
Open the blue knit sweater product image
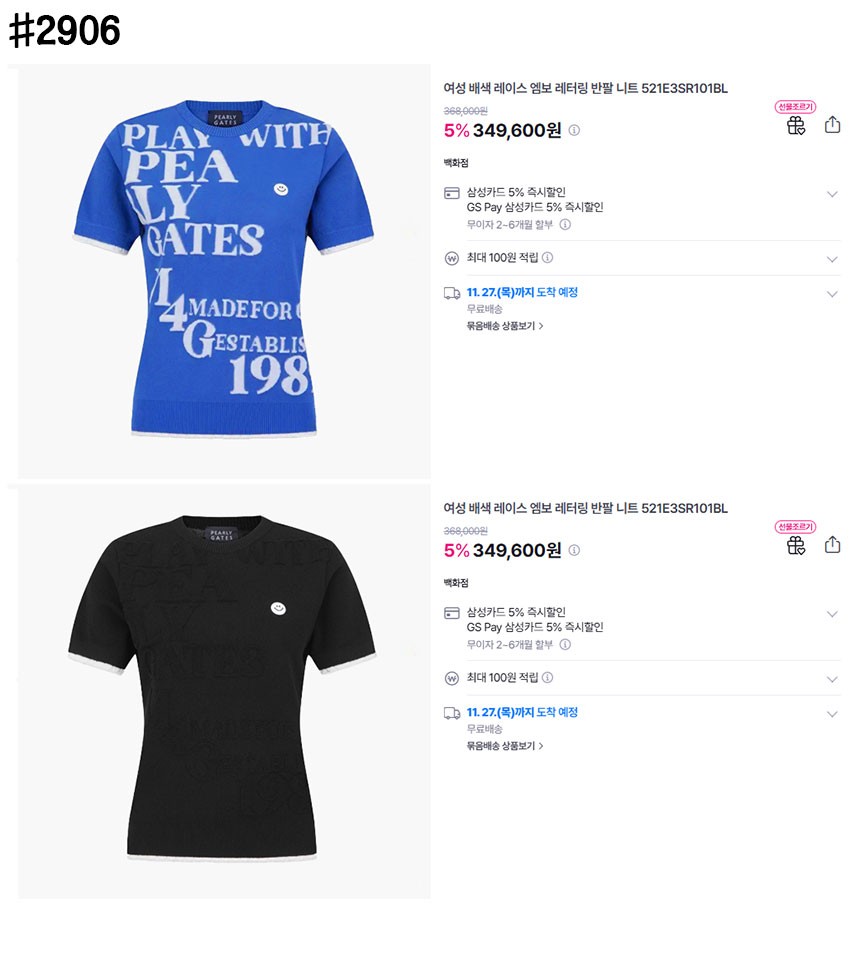224,272
